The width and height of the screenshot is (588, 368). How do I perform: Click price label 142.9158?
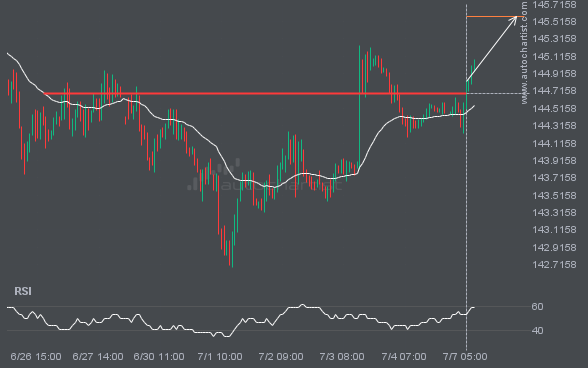[554, 248]
